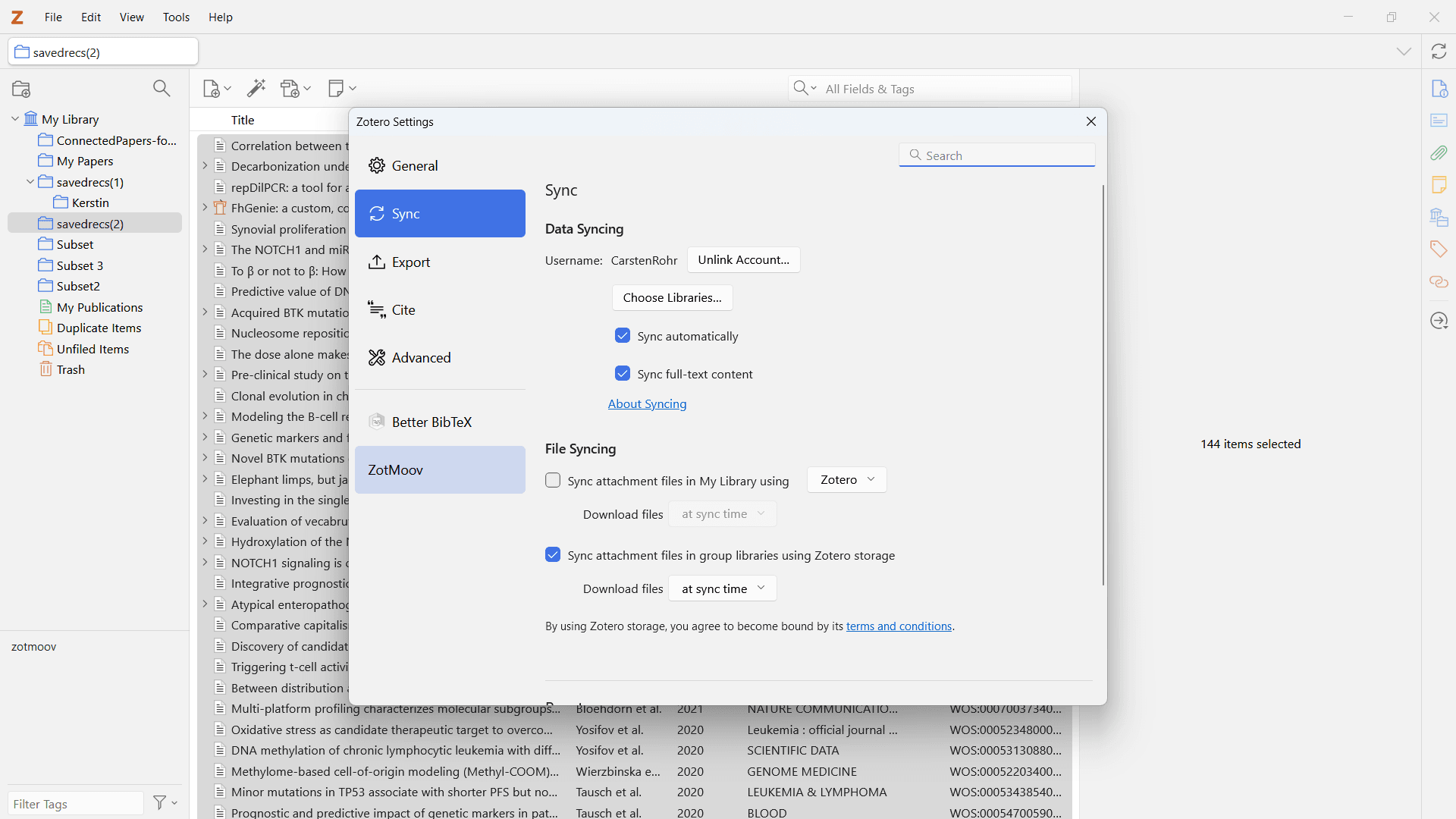This screenshot has height=819, width=1456.
Task: Click the Sync with zotero.org icon
Action: coord(1439,52)
